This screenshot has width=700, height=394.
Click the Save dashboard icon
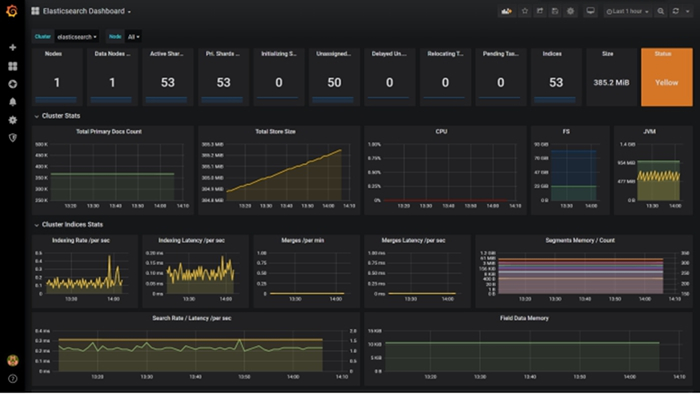tap(555, 11)
